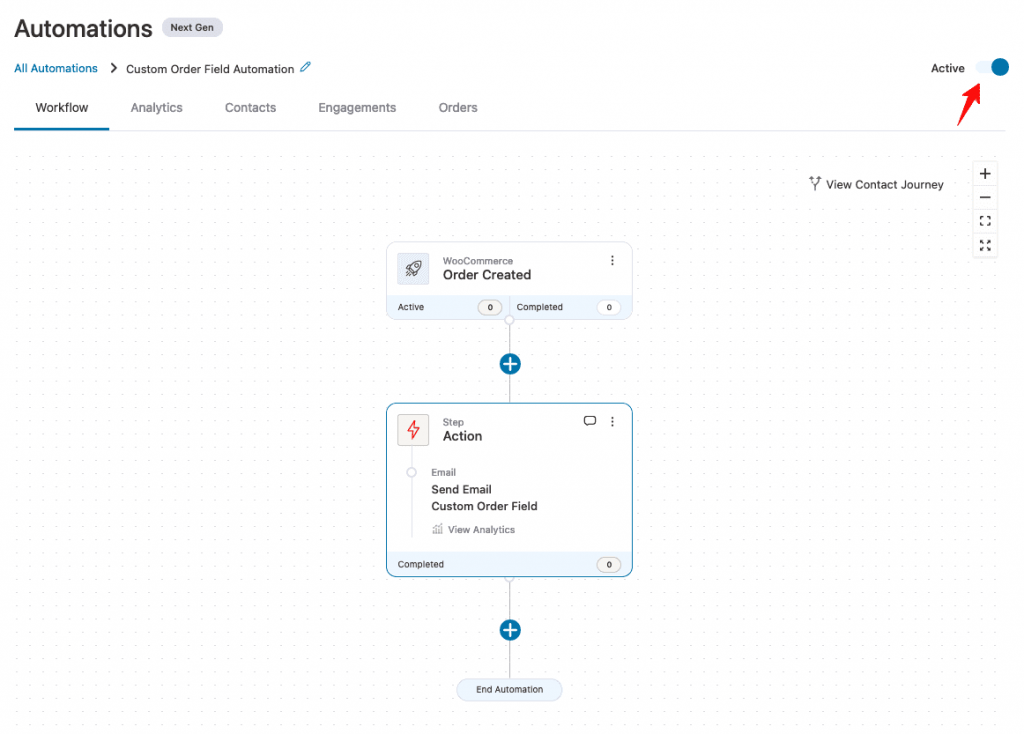Open the Workflow tab
1024x734 pixels.
click(61, 108)
